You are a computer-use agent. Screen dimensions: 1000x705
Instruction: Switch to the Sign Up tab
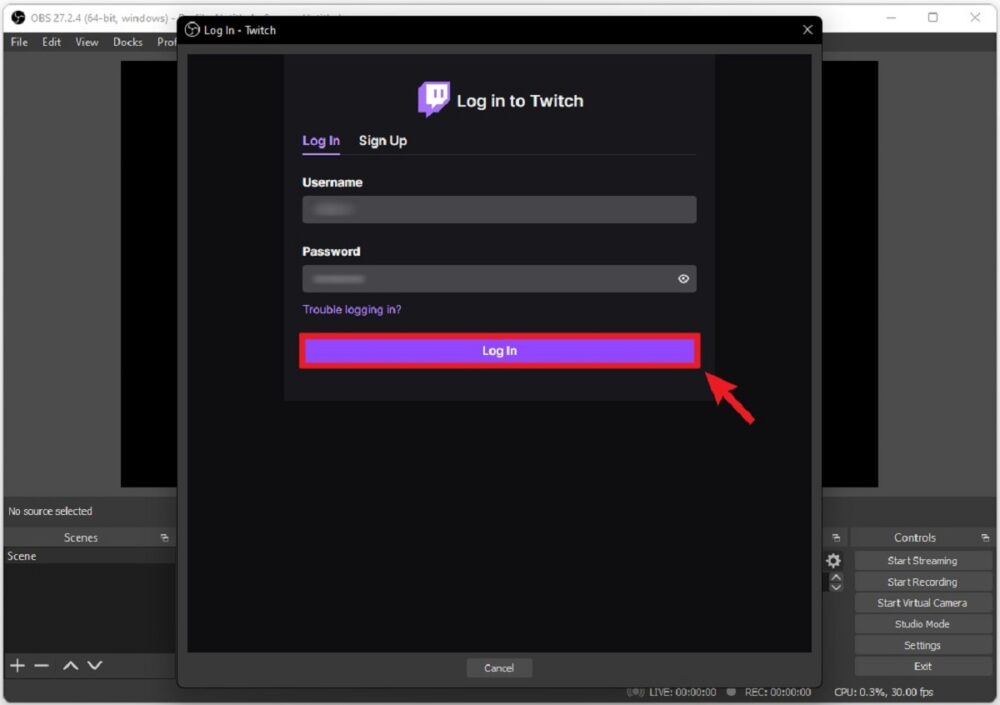(x=382, y=140)
